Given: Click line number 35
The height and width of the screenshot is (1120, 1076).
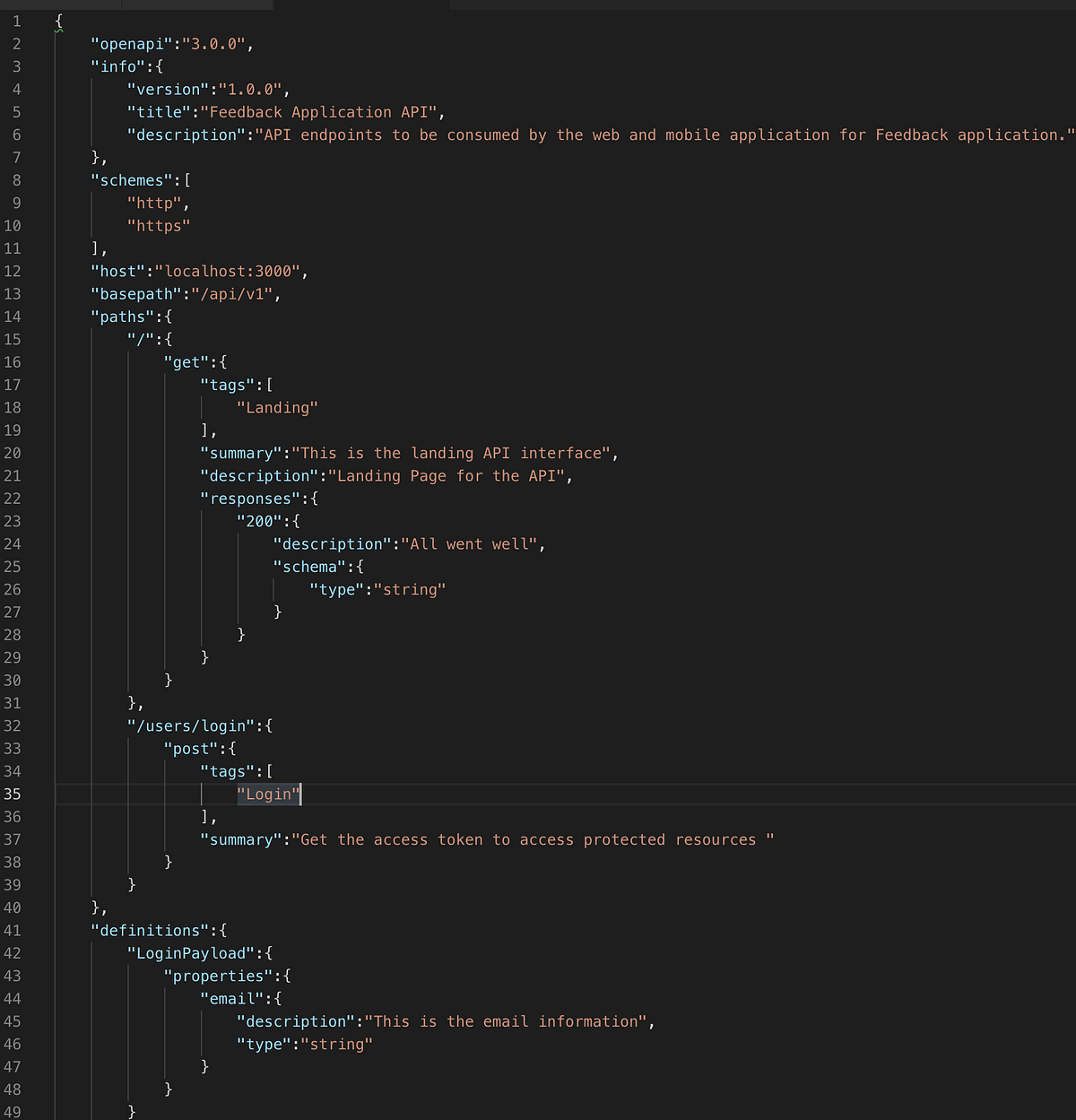Looking at the screenshot, I should click(x=13, y=794).
